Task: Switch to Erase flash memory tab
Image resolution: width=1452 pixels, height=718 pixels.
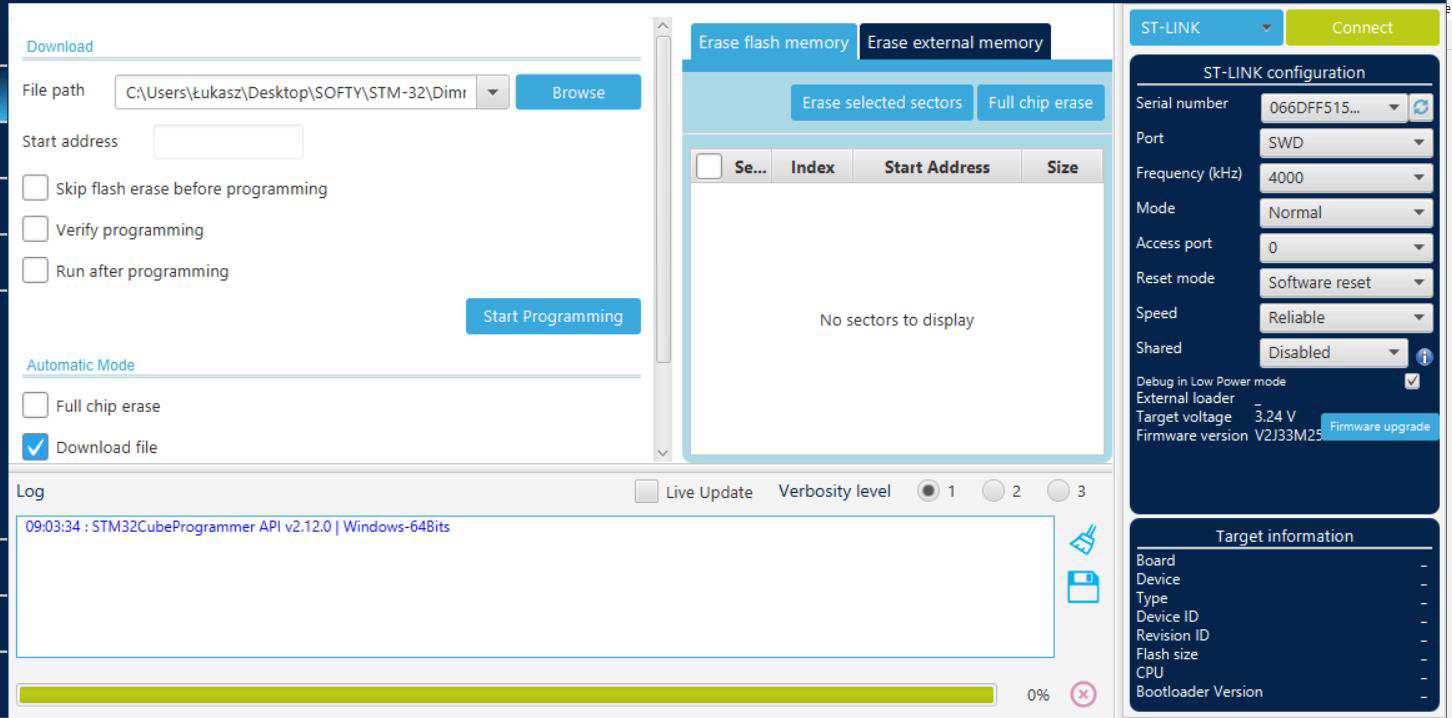Action: (x=773, y=42)
